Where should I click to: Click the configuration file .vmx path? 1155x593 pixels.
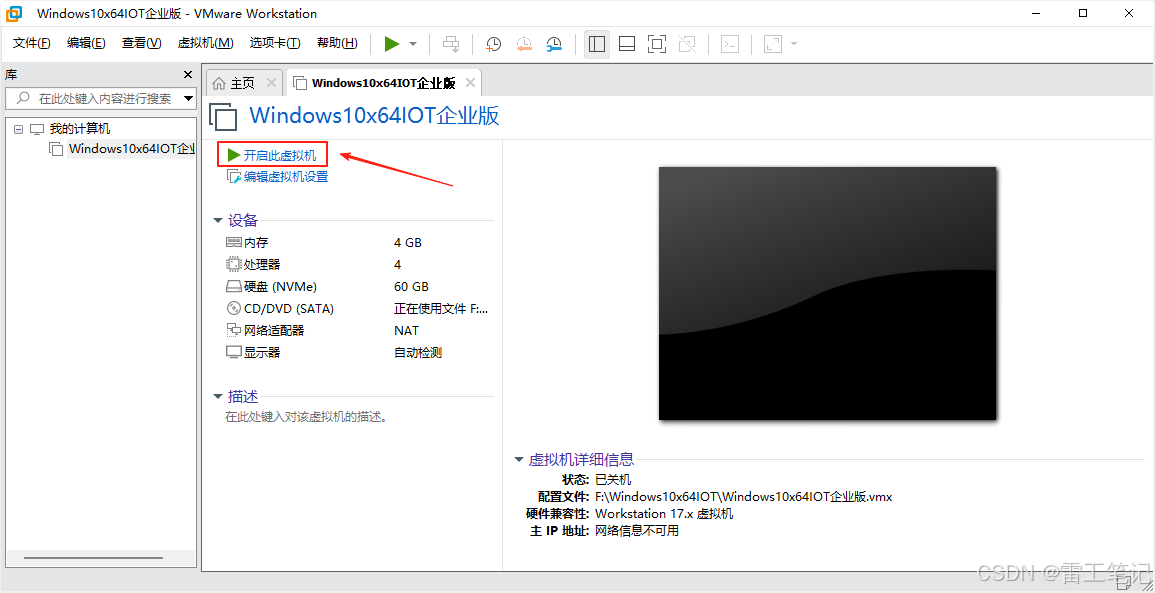[x=743, y=496]
